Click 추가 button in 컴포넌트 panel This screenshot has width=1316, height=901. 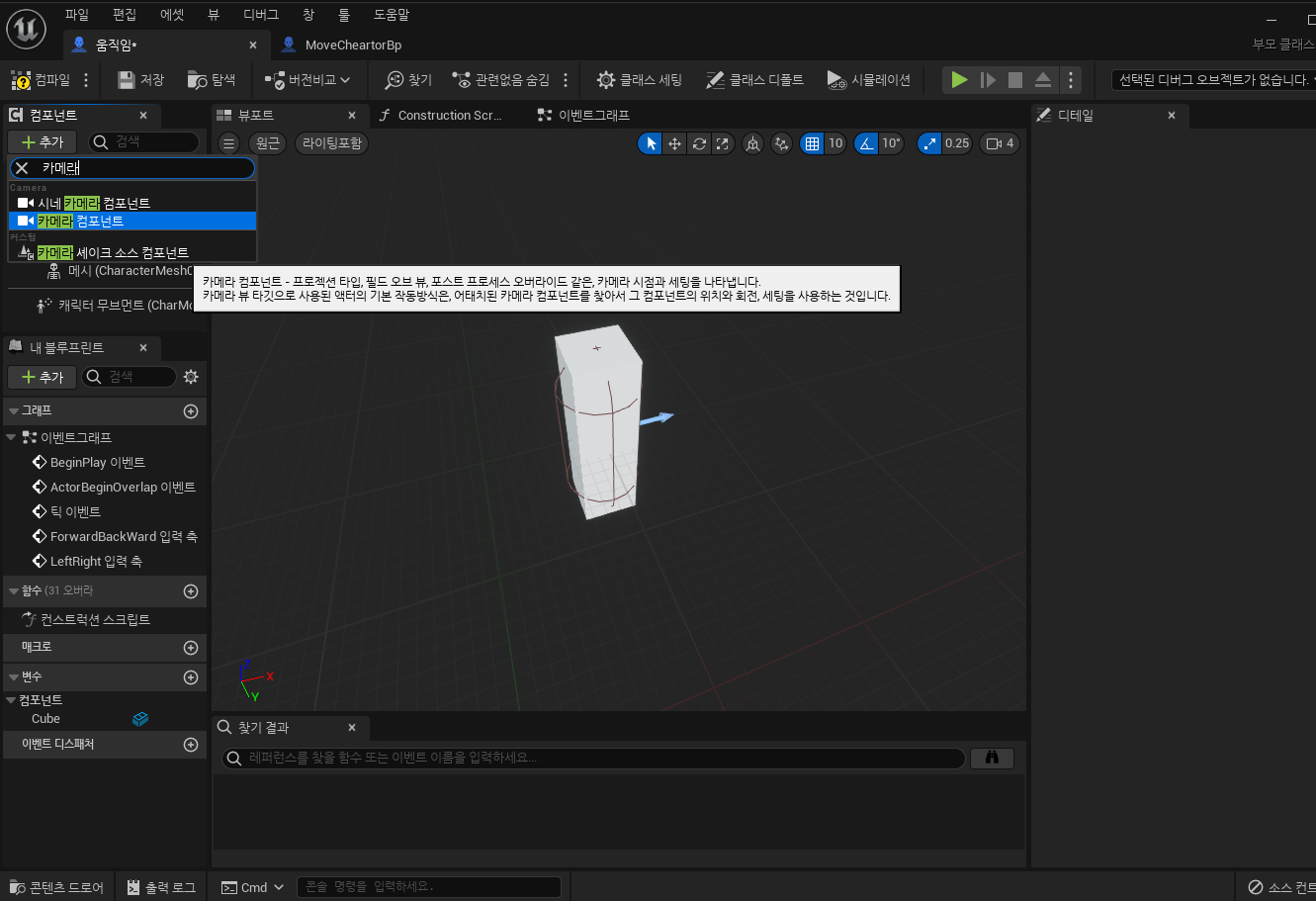pos(42,142)
